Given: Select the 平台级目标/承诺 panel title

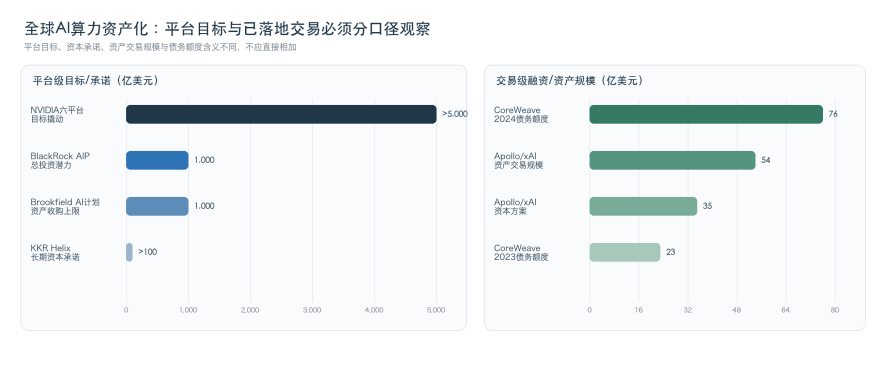Looking at the screenshot, I should pyautogui.click(x=96, y=81).
